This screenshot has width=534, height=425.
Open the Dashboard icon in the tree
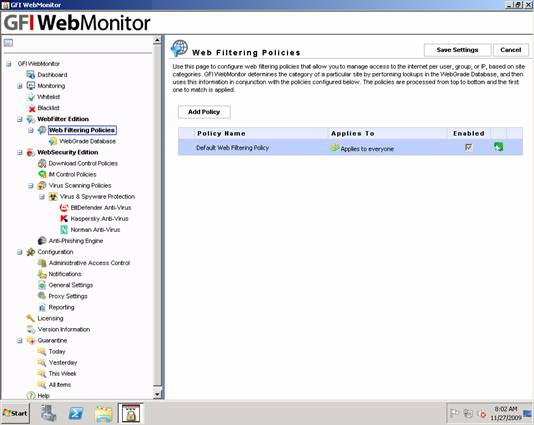[x=31, y=75]
